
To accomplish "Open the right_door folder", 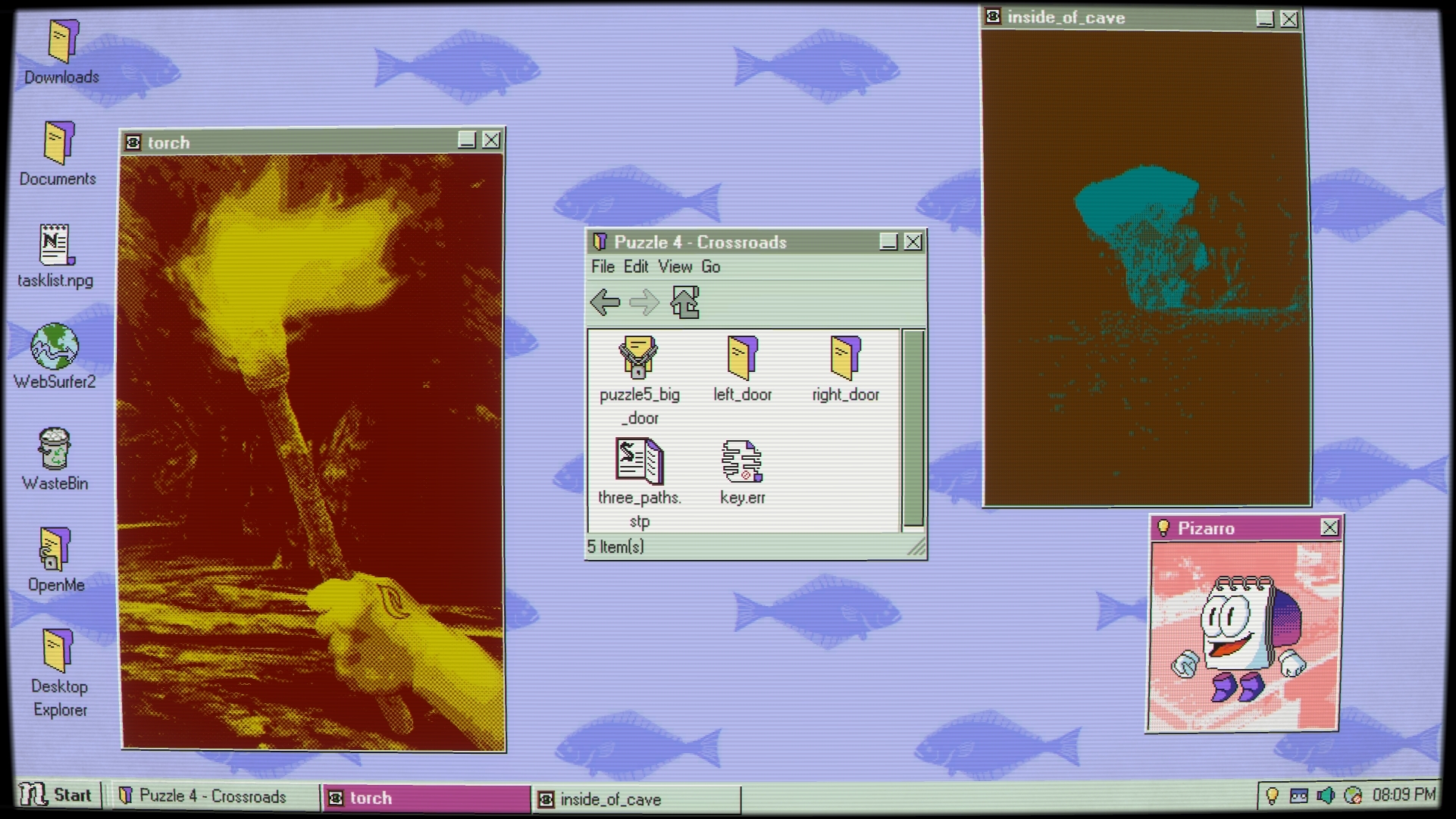I will click(845, 358).
